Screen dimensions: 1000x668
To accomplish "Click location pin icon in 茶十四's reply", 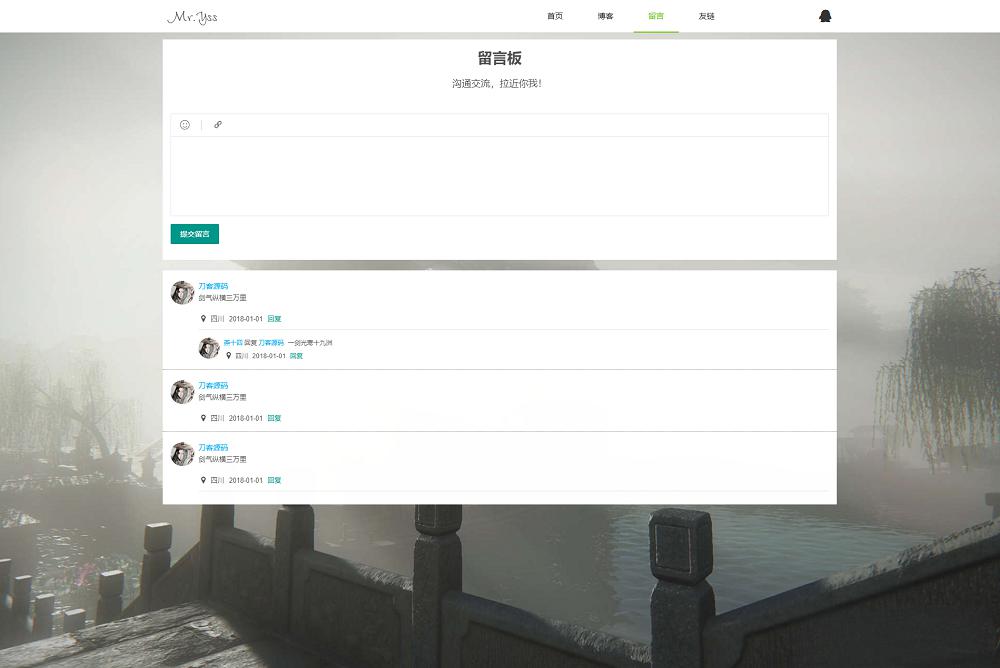I will click(x=228, y=355).
